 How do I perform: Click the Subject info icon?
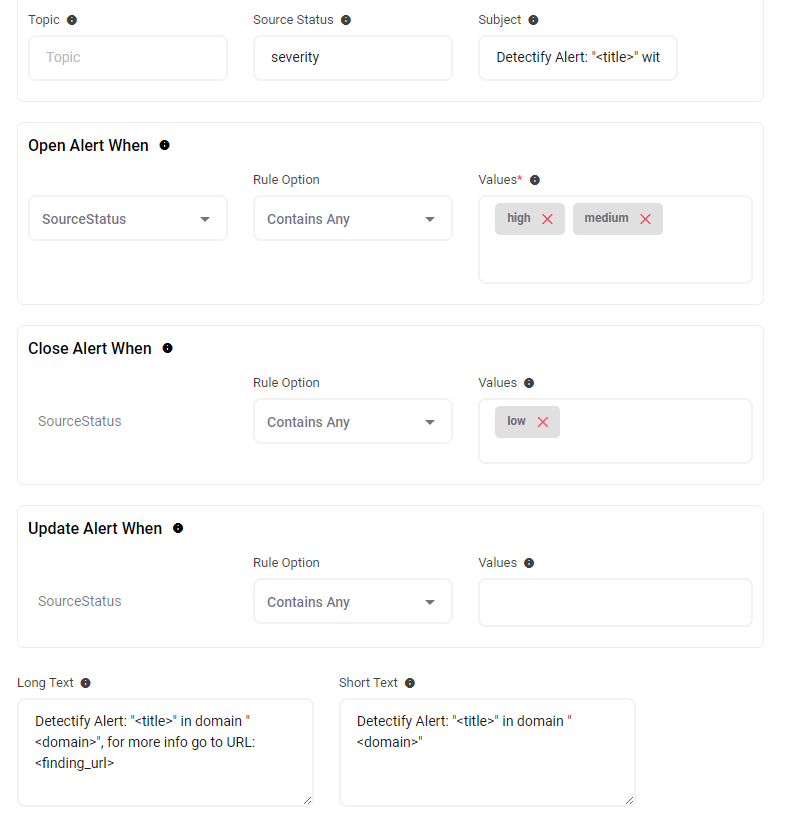click(533, 20)
